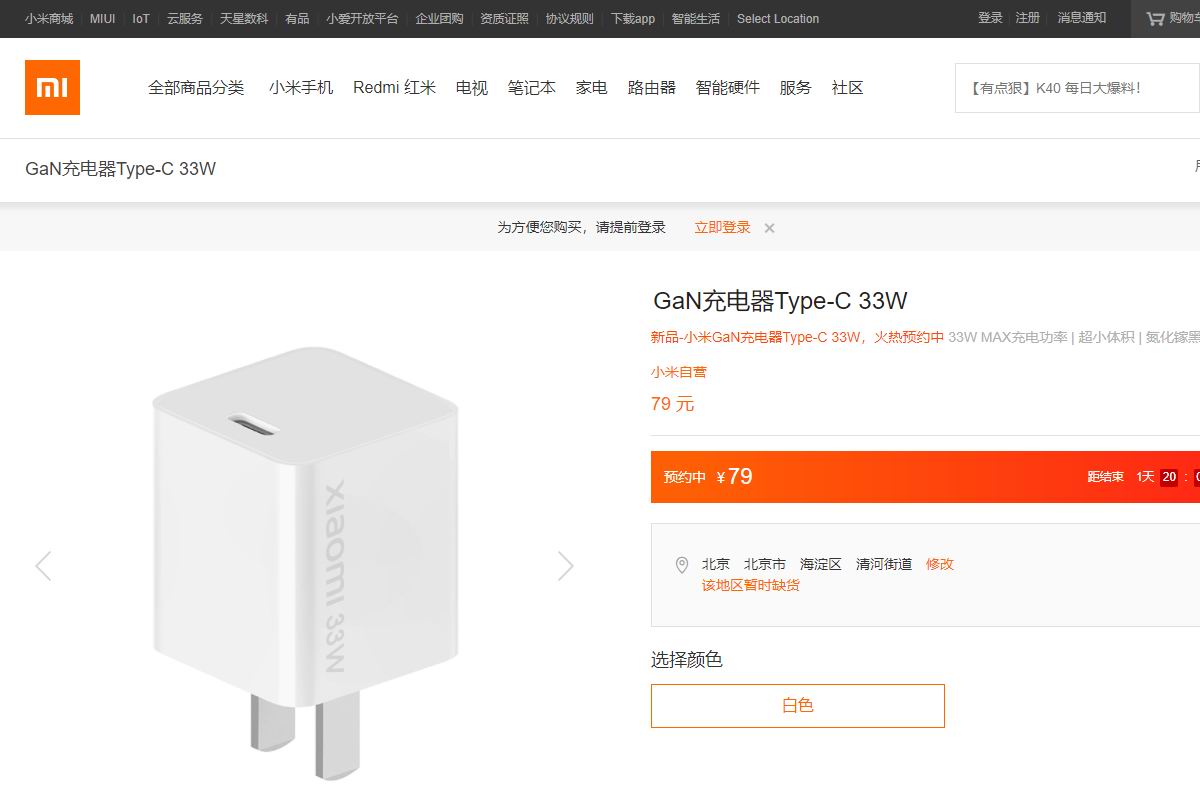The width and height of the screenshot is (1200, 800).
Task: Close the login reminder banner
Action: click(x=769, y=228)
